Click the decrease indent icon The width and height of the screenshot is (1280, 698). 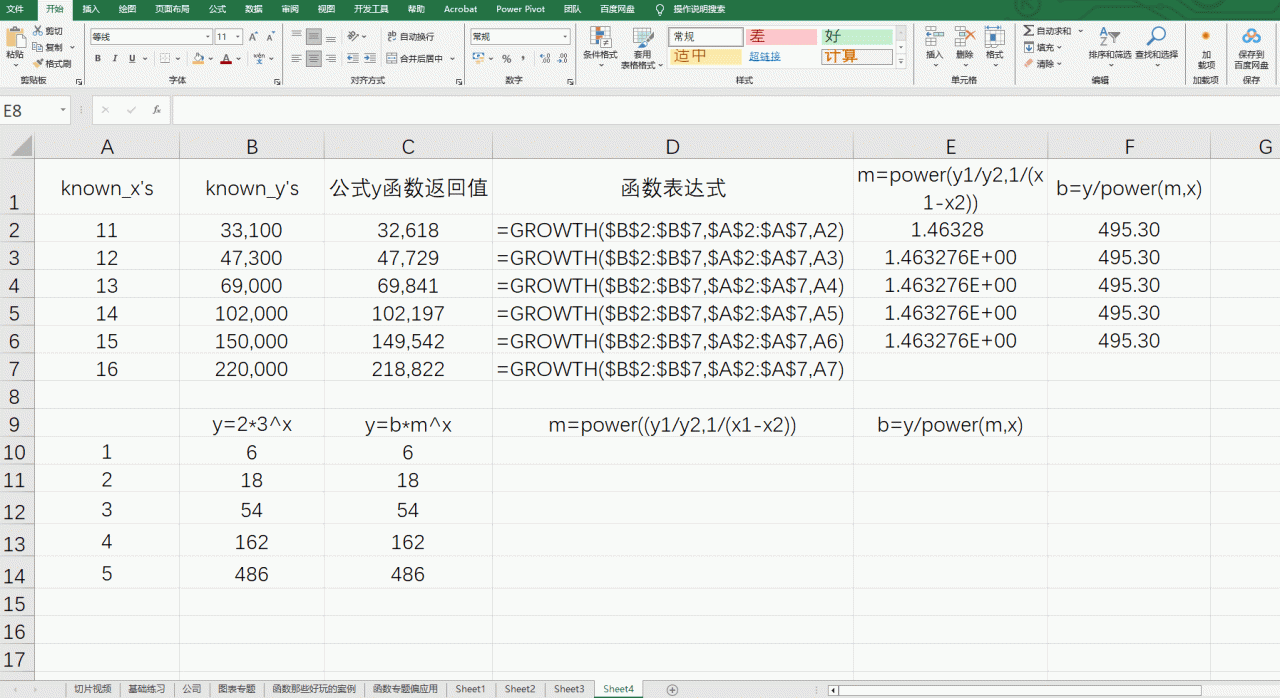353,59
